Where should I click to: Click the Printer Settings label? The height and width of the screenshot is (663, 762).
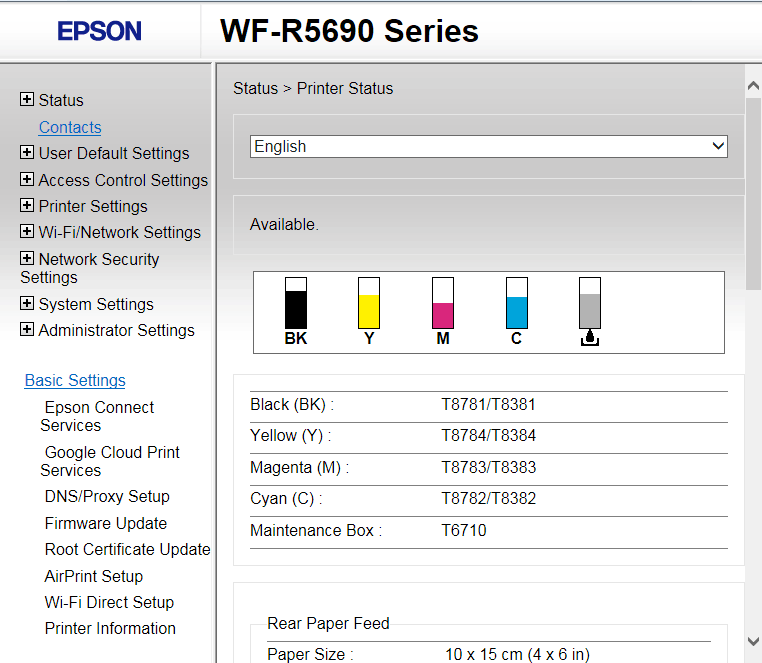tap(93, 206)
